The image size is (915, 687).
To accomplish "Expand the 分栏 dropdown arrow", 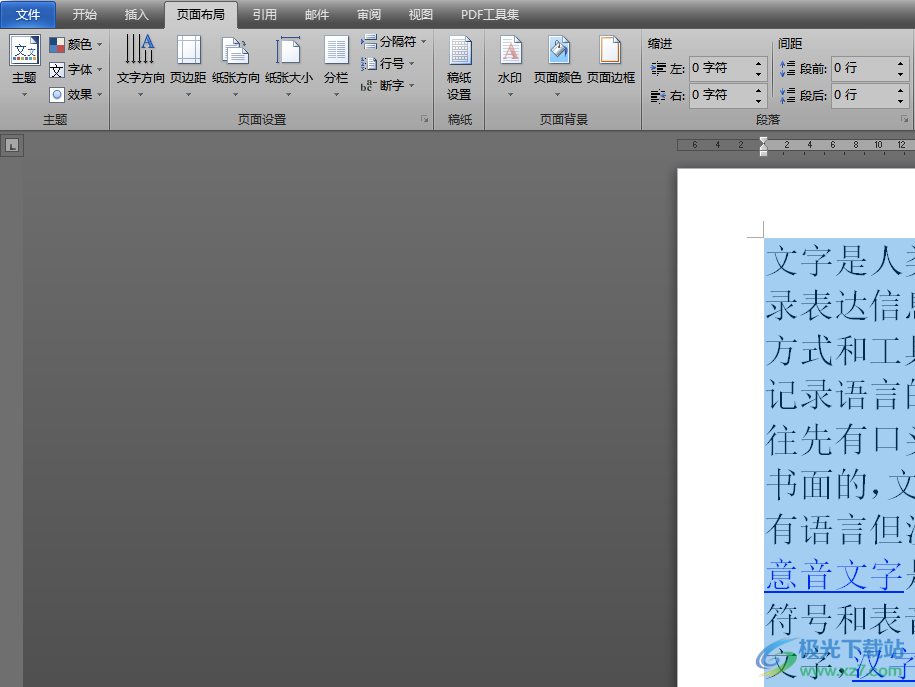I will pos(336,95).
